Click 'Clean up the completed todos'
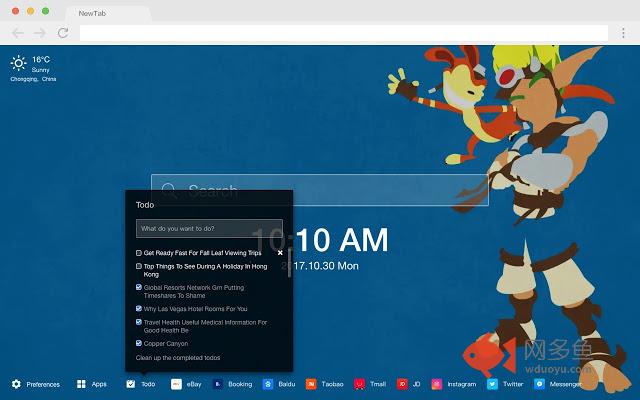Image resolution: width=640 pixels, height=400 pixels. [x=178, y=357]
